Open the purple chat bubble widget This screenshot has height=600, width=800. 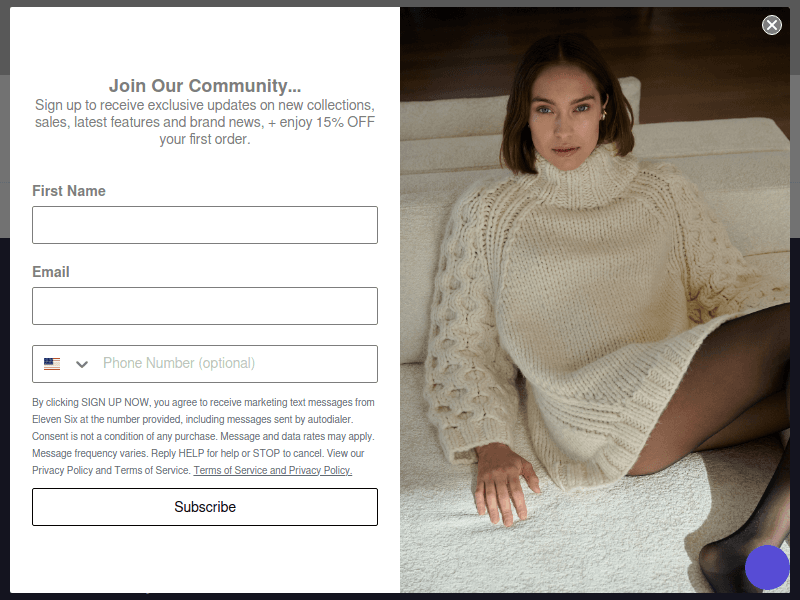tap(767, 567)
